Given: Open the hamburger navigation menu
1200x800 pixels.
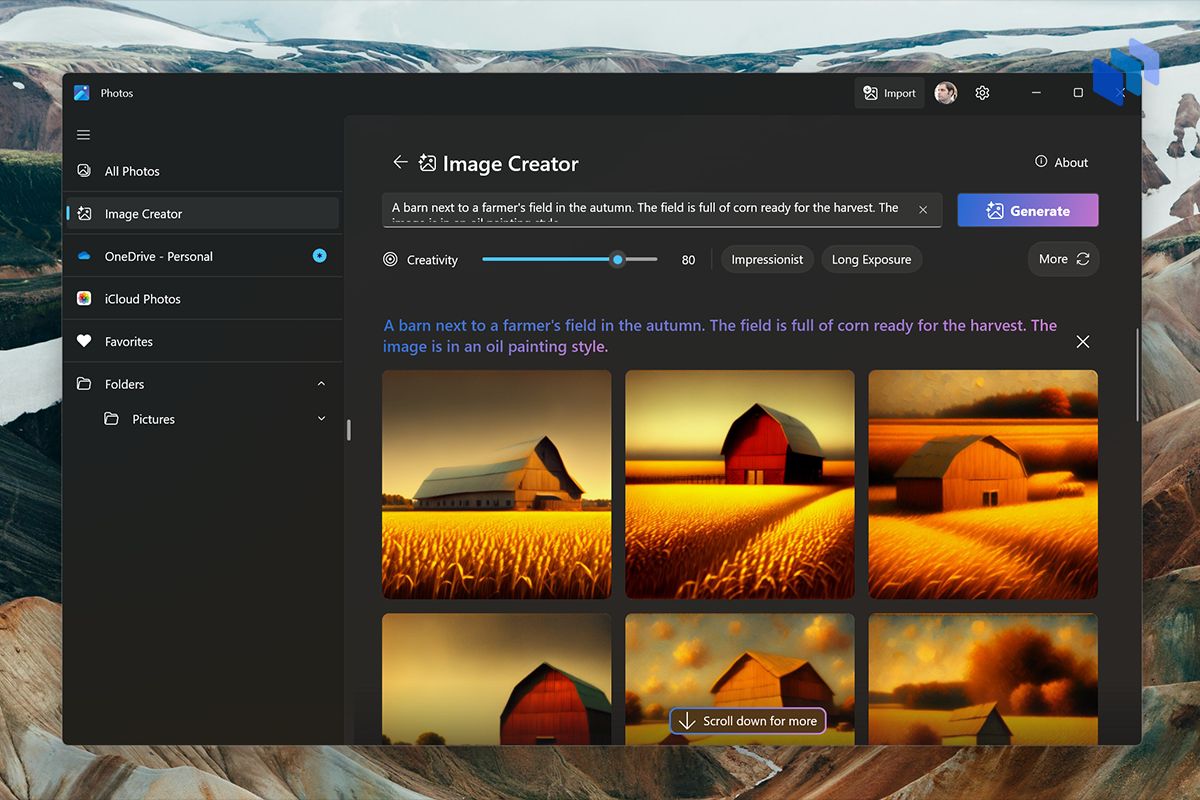Looking at the screenshot, I should [84, 135].
